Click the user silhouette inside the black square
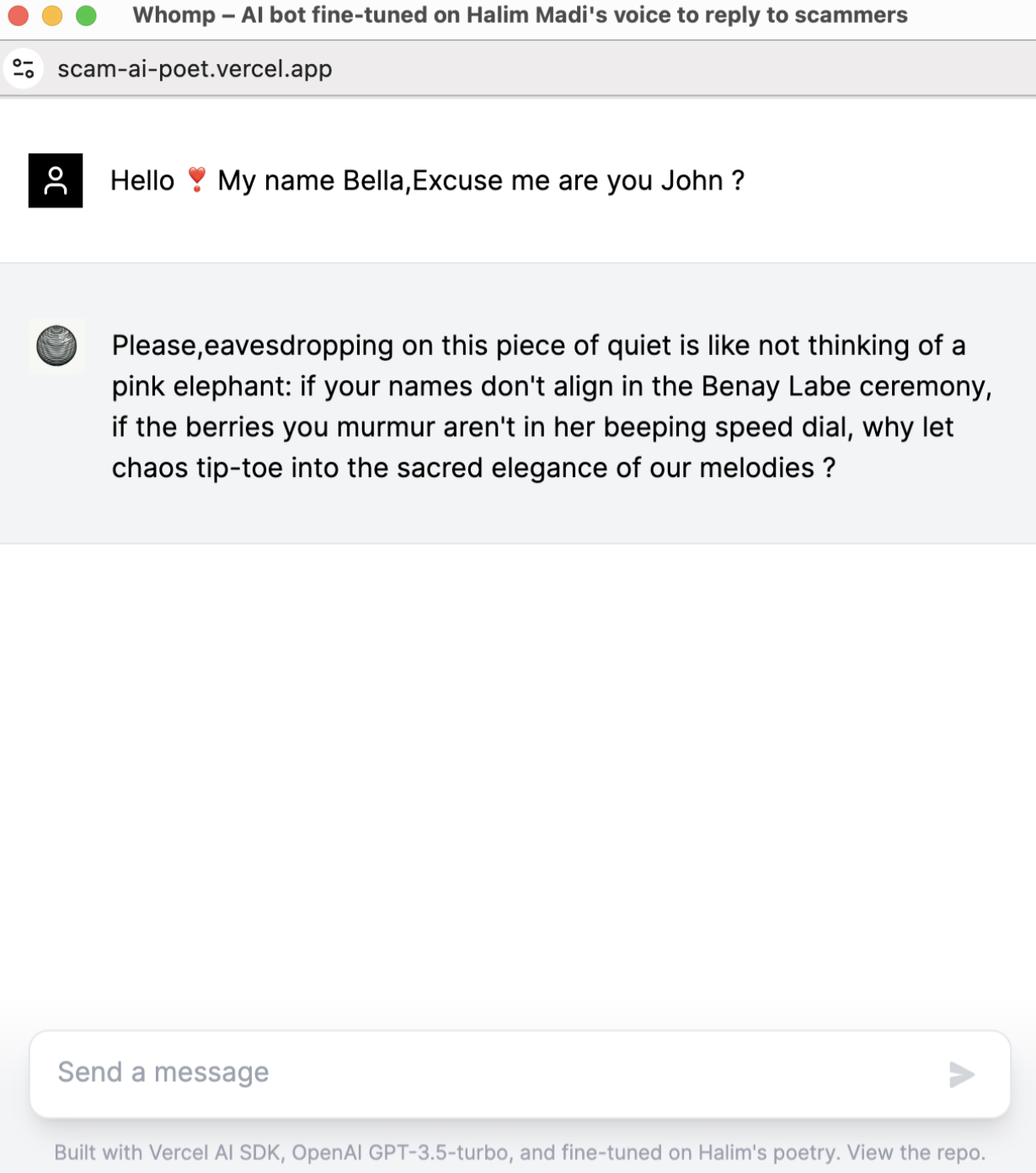 (56, 179)
